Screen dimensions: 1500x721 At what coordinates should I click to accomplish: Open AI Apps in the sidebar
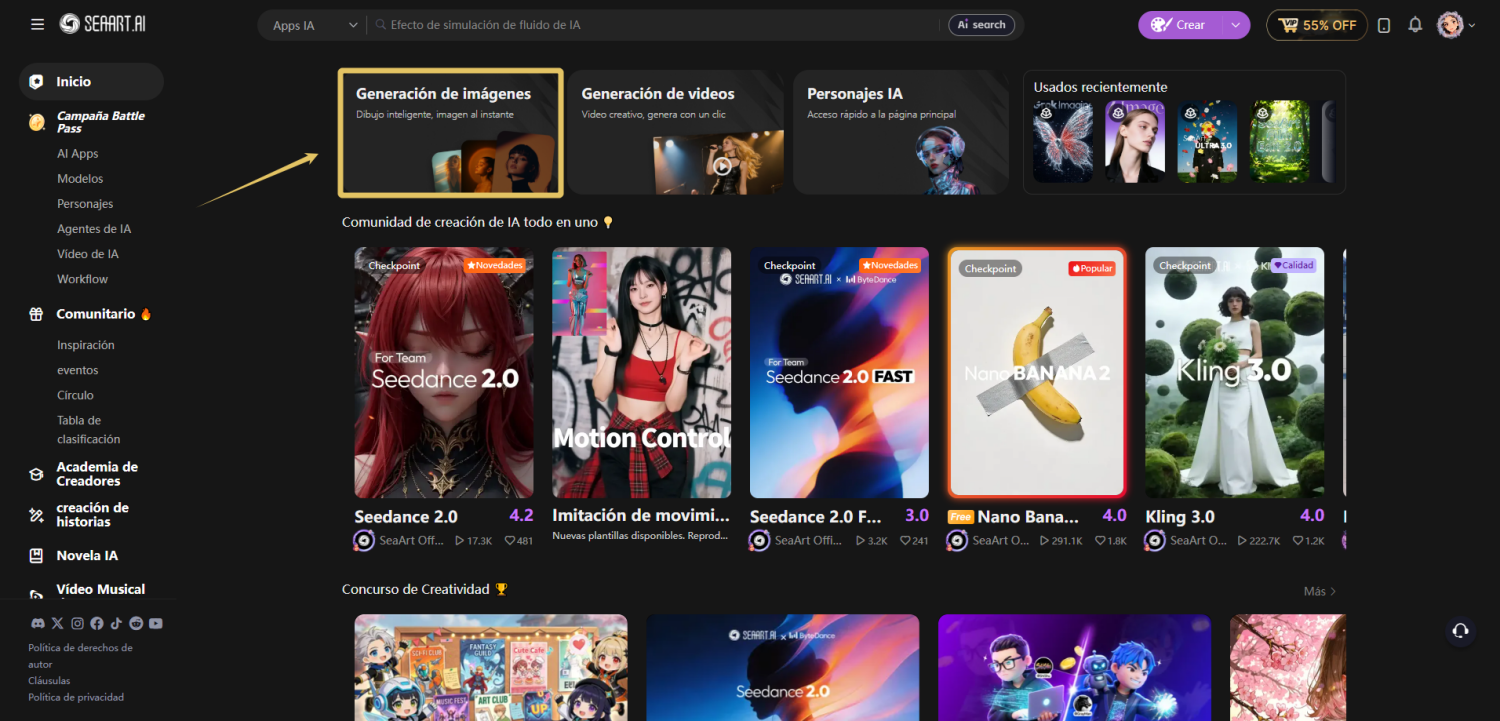coord(78,154)
